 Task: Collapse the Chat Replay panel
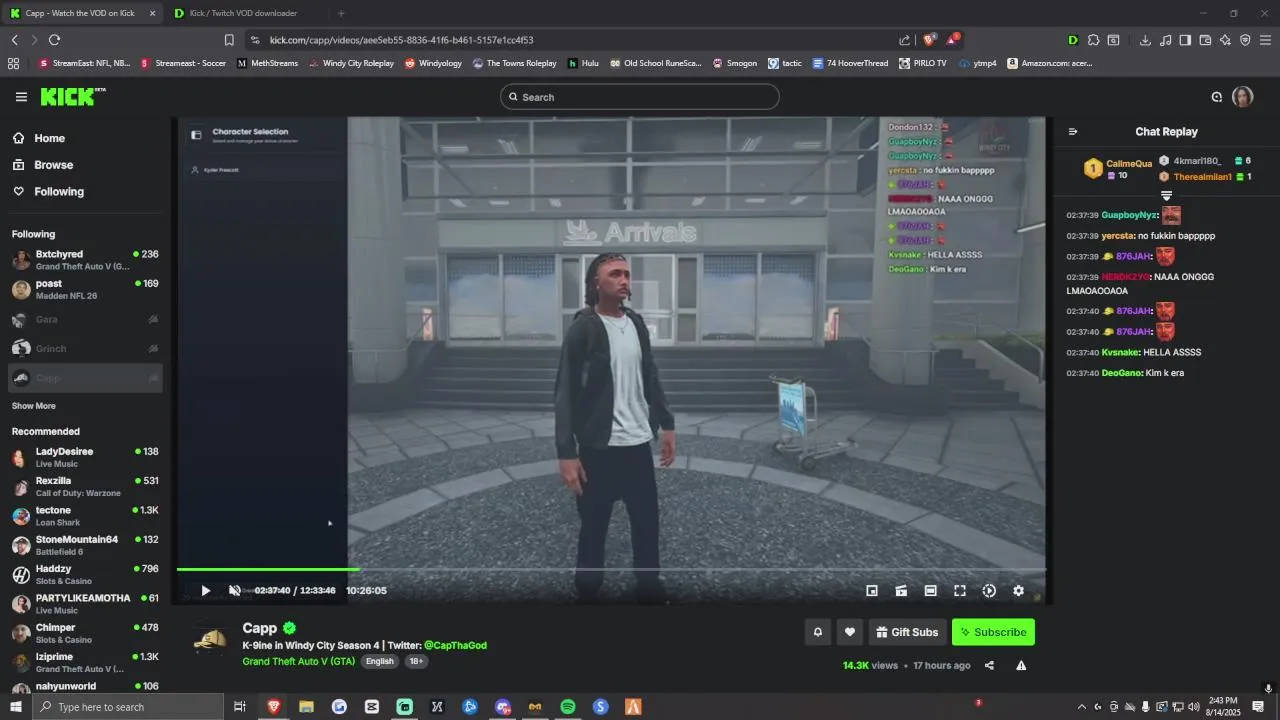[x=1073, y=132]
